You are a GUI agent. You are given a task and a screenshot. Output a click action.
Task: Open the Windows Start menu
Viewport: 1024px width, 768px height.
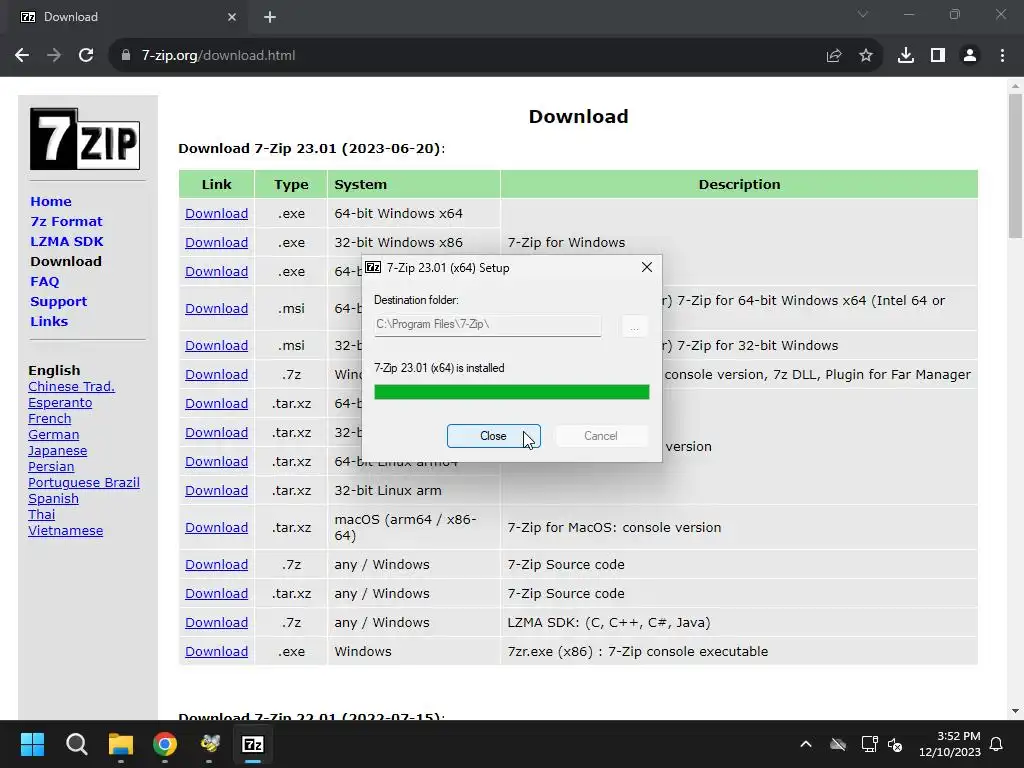coord(32,744)
